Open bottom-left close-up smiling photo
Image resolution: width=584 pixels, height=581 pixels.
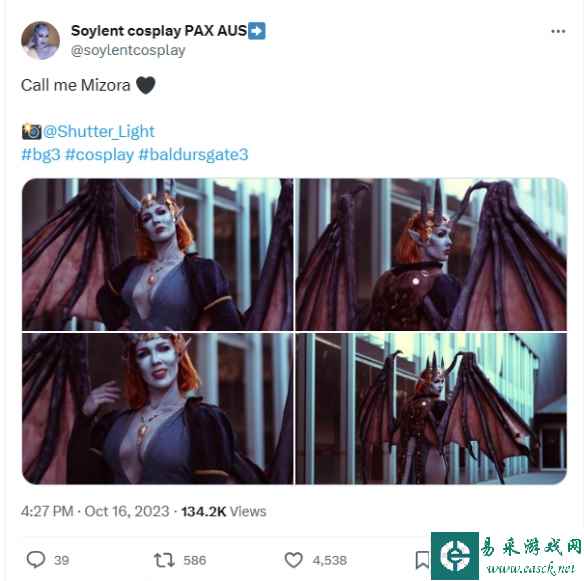point(158,409)
